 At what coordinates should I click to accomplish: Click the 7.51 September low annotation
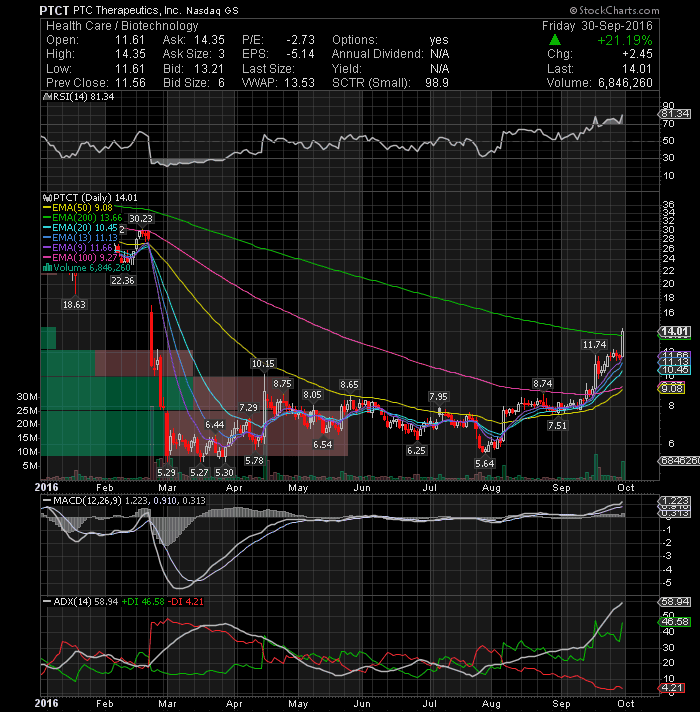(557, 425)
